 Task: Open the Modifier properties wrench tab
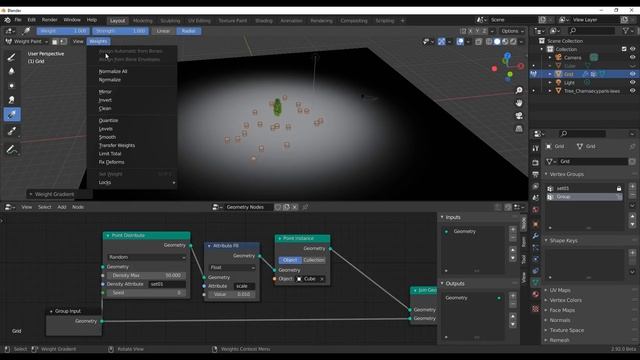536,236
